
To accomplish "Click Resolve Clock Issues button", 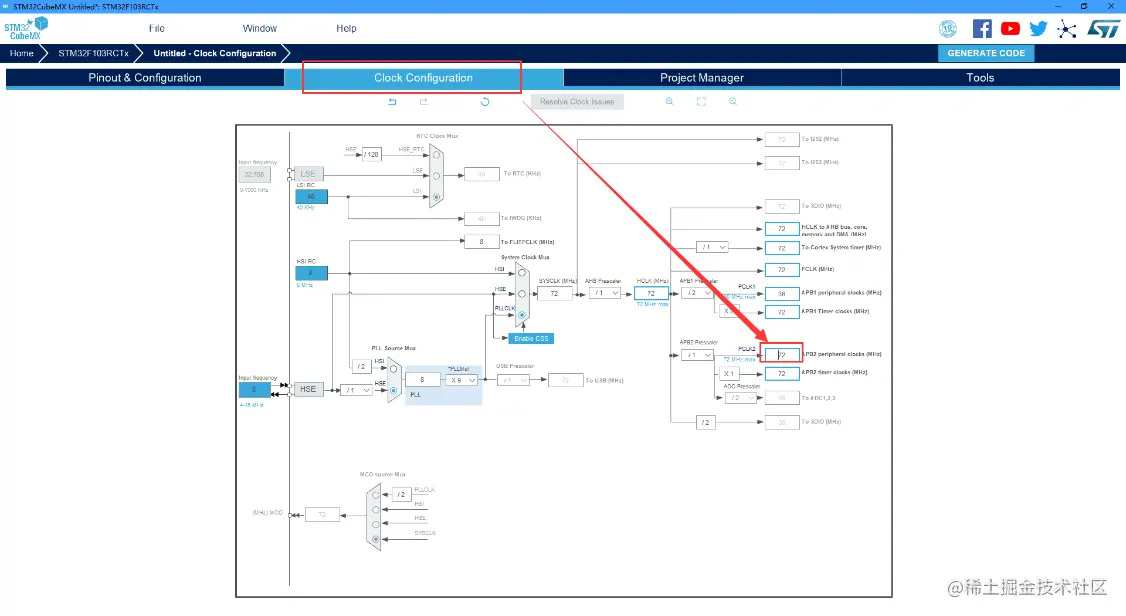I will tap(577, 102).
